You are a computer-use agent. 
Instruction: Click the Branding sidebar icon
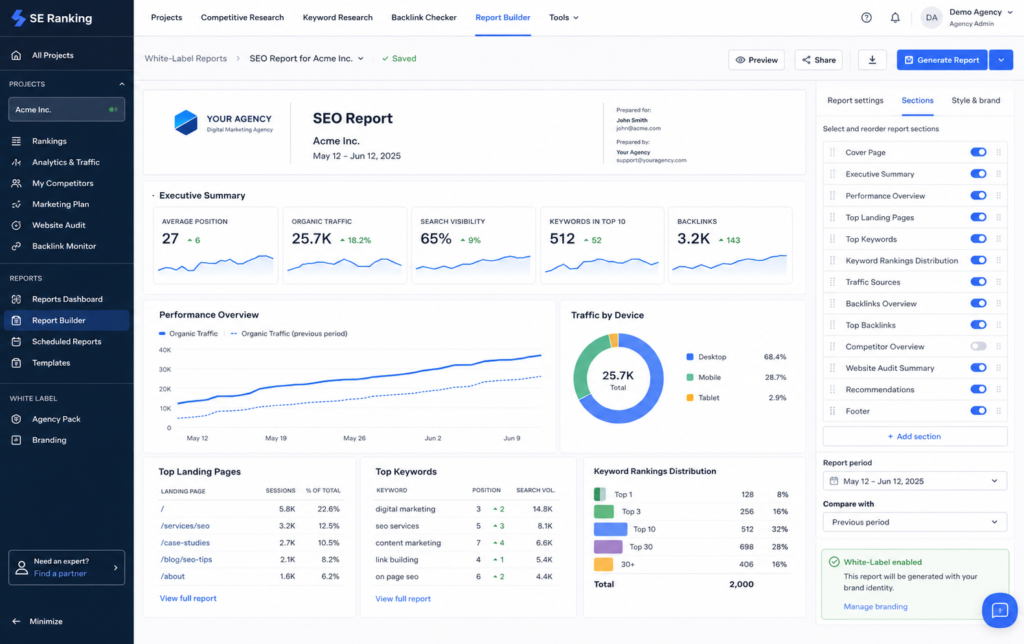[16, 440]
